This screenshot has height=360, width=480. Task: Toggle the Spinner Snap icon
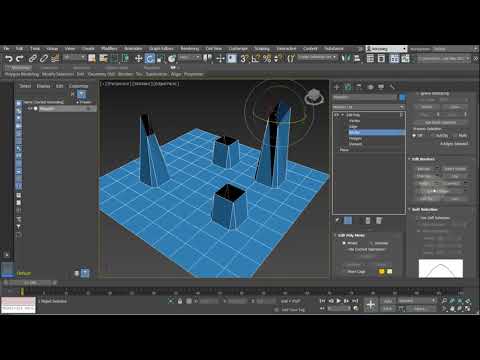coord(278,59)
